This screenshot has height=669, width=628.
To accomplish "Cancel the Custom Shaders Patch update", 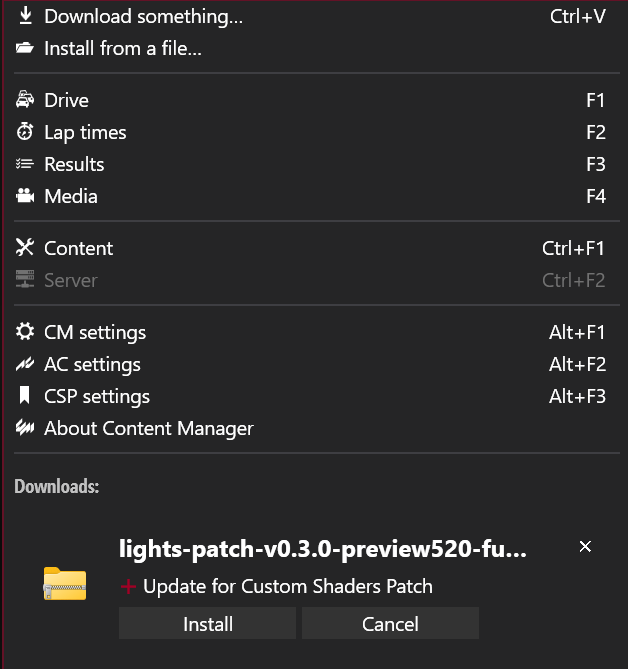I will pyautogui.click(x=390, y=623).
